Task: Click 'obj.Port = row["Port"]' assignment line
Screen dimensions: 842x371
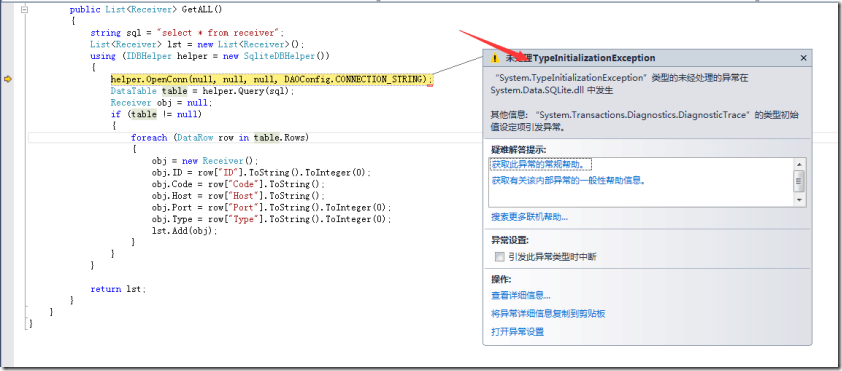Action: pyautogui.click(x=271, y=207)
